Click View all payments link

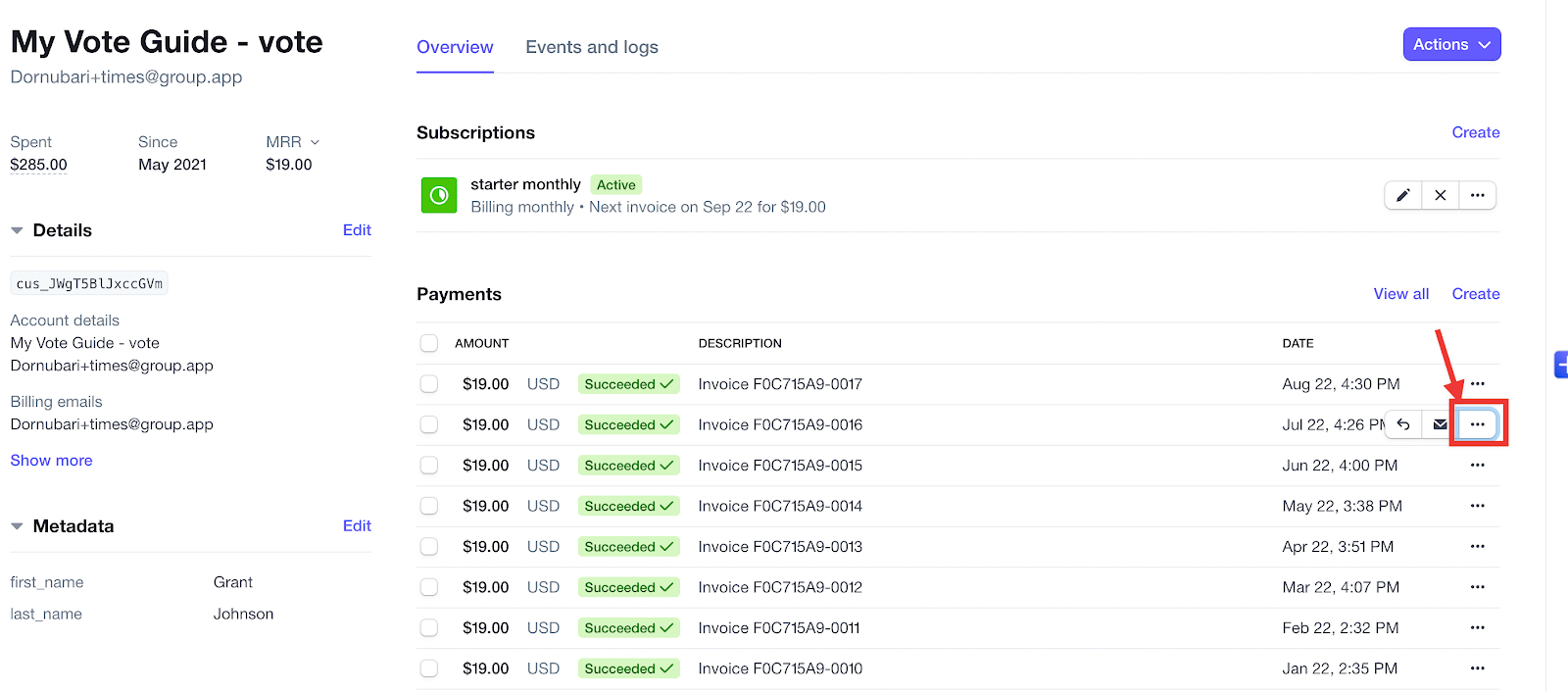[1400, 294]
